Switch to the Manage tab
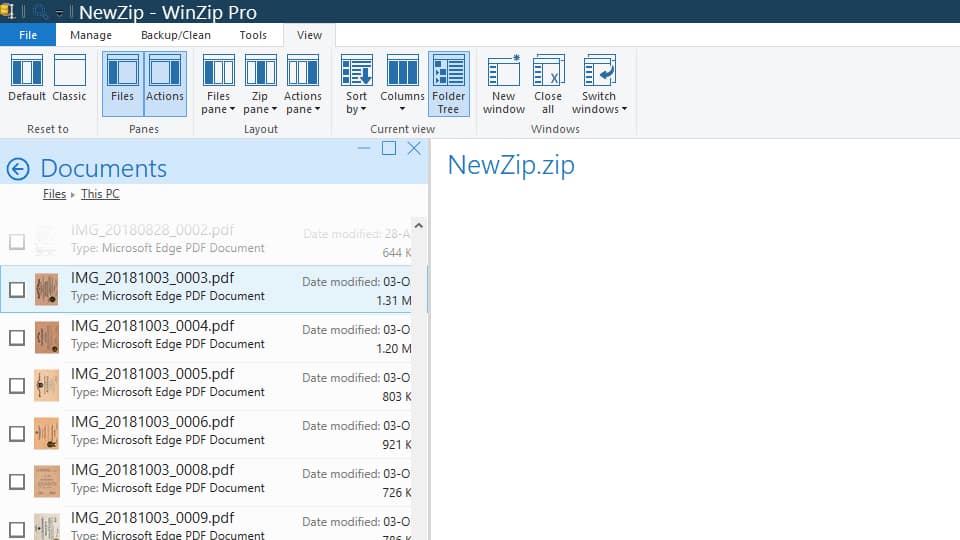Image resolution: width=960 pixels, height=540 pixels. [x=91, y=35]
